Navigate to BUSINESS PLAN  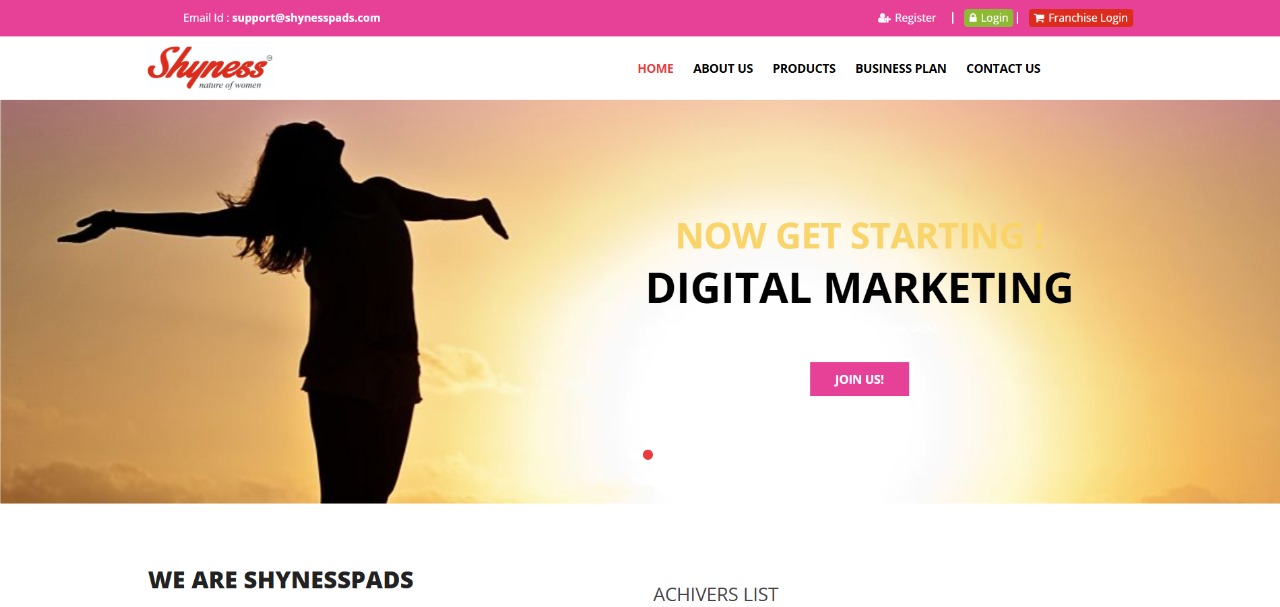coord(901,69)
